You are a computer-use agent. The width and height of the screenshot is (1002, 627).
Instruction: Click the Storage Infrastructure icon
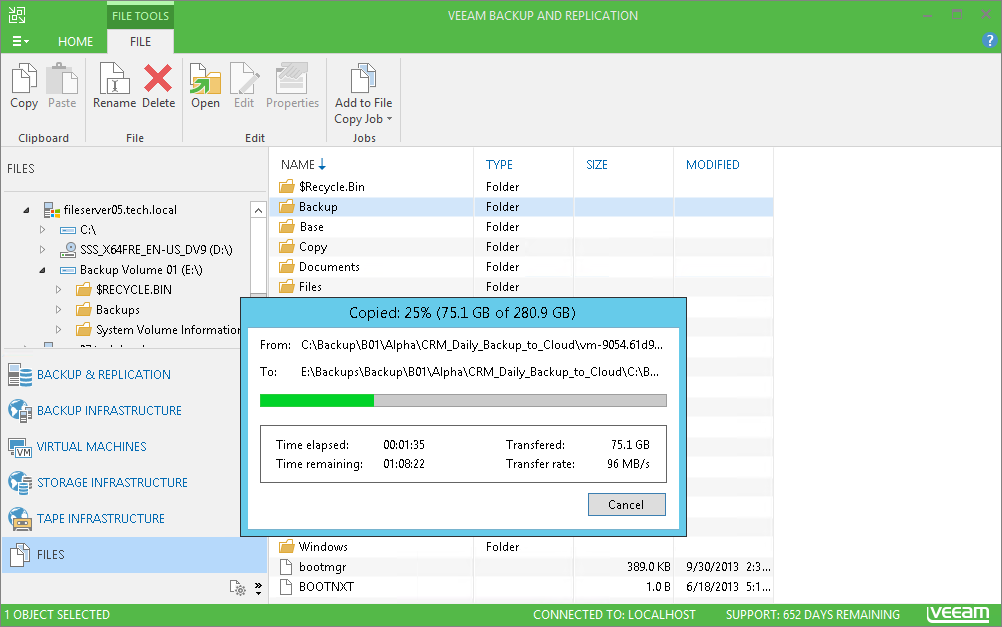pos(20,483)
